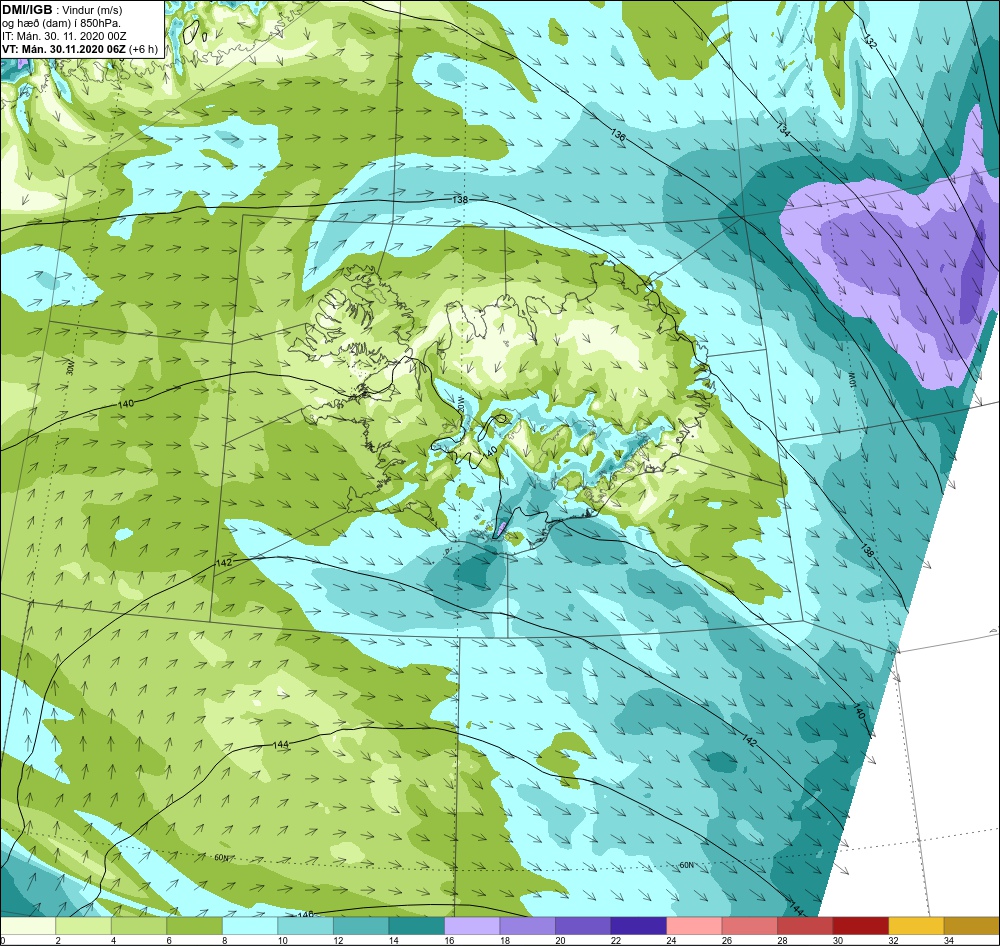Click the 138 contour label east of Iceland
The image size is (1000, 946).
point(867,549)
